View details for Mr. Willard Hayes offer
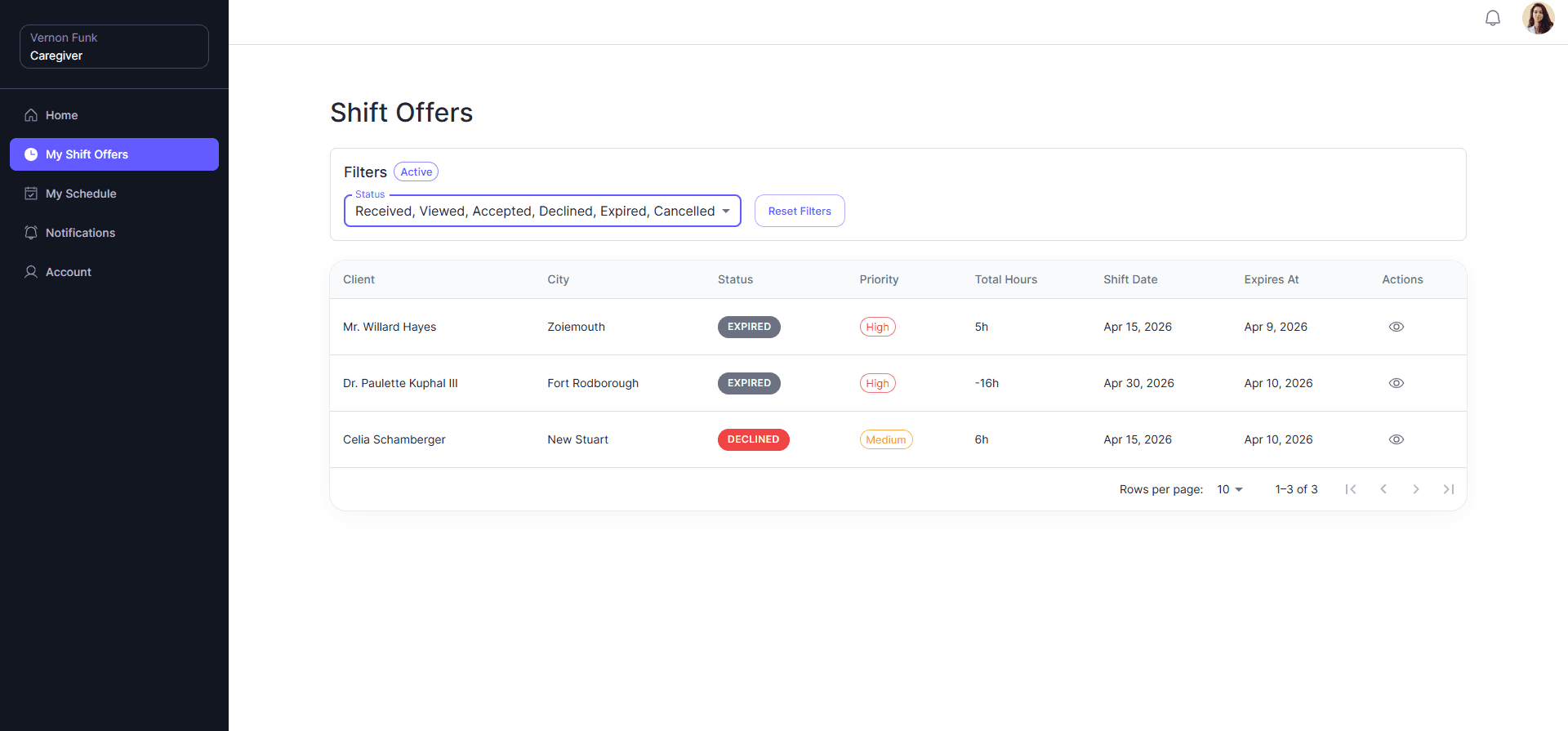1568x731 pixels. coord(1396,327)
